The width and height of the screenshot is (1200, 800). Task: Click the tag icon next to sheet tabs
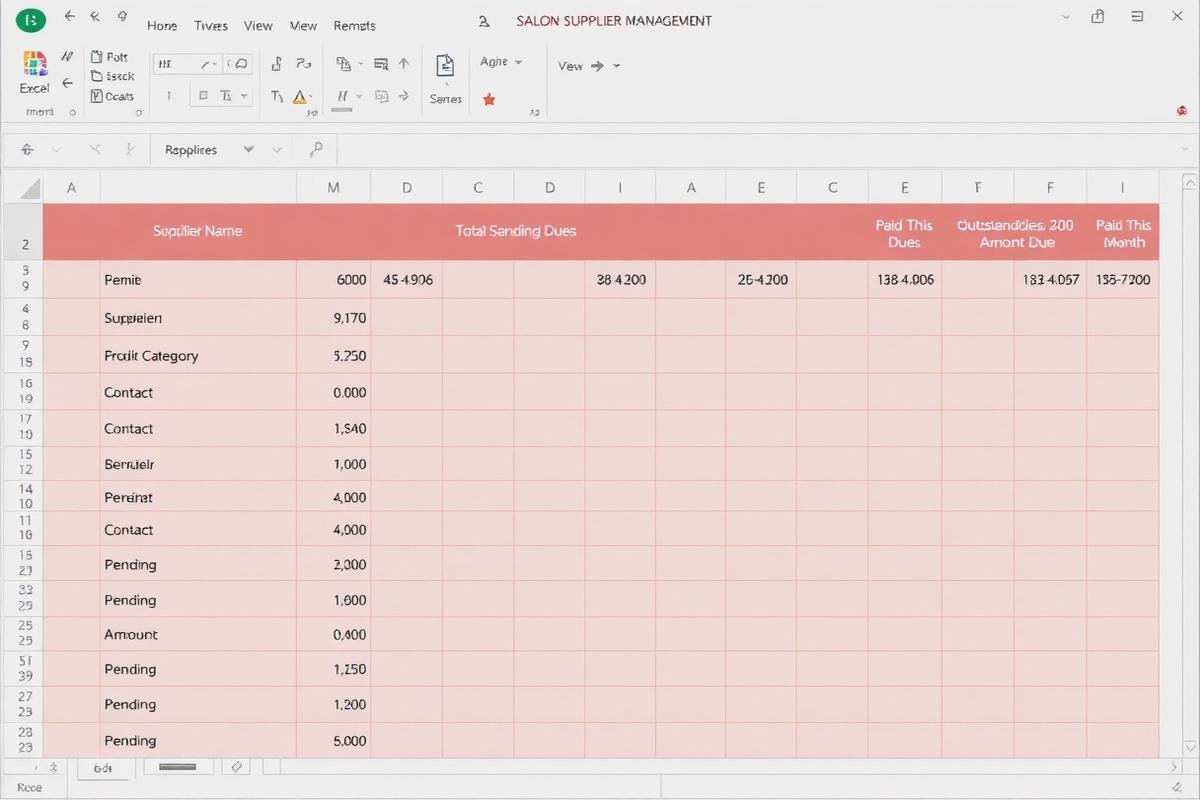[x=237, y=767]
